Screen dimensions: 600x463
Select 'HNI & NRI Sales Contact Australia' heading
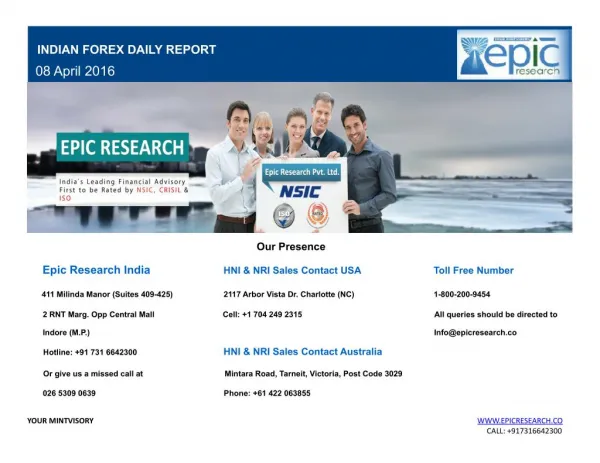[x=303, y=352]
